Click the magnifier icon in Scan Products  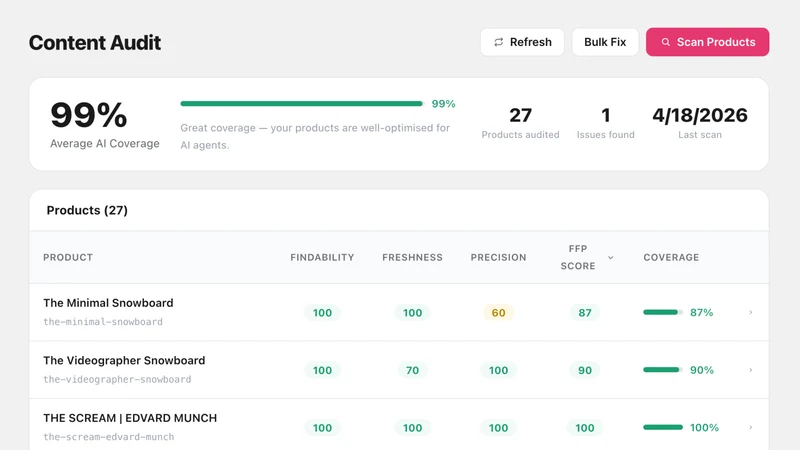666,42
